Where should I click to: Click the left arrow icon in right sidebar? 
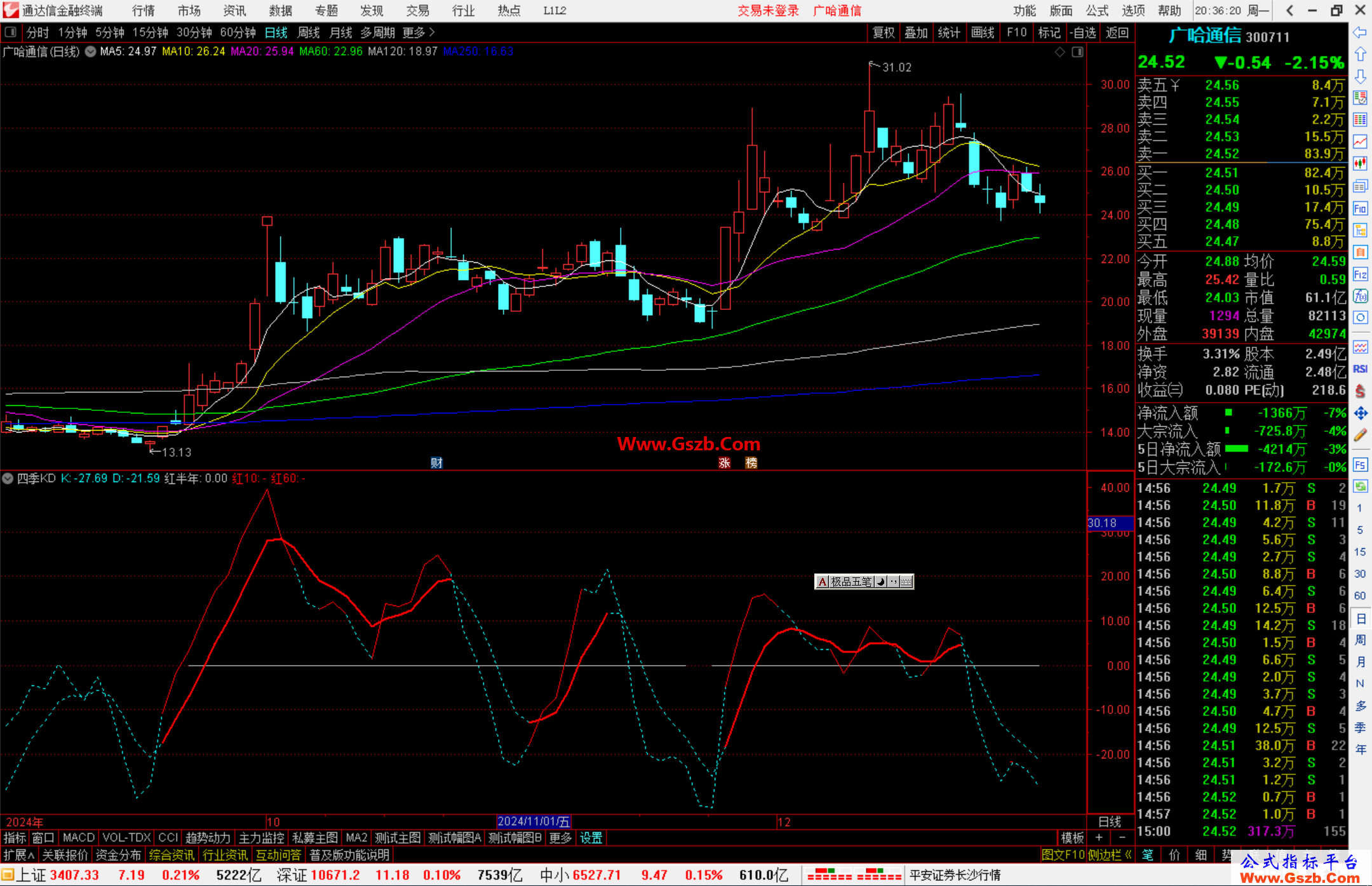click(1360, 32)
